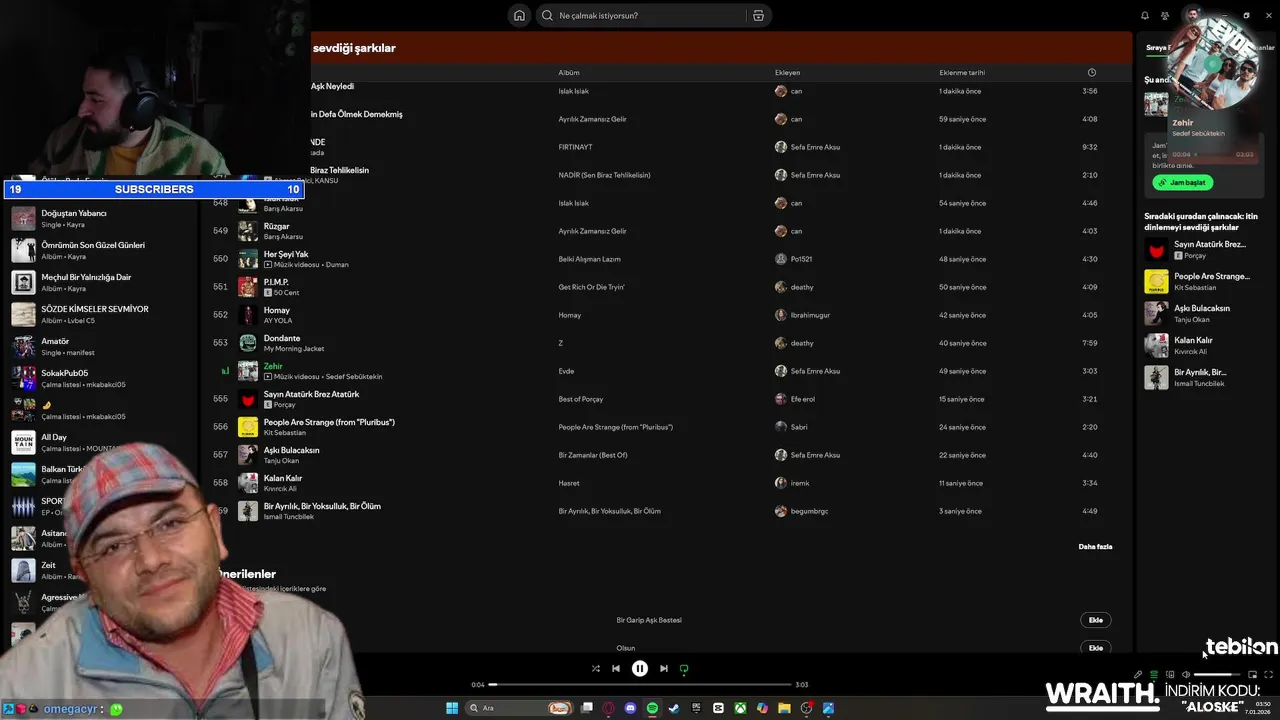Open the Browse icon beside search
Screen dimensions: 1280x720
pyautogui.click(x=758, y=15)
